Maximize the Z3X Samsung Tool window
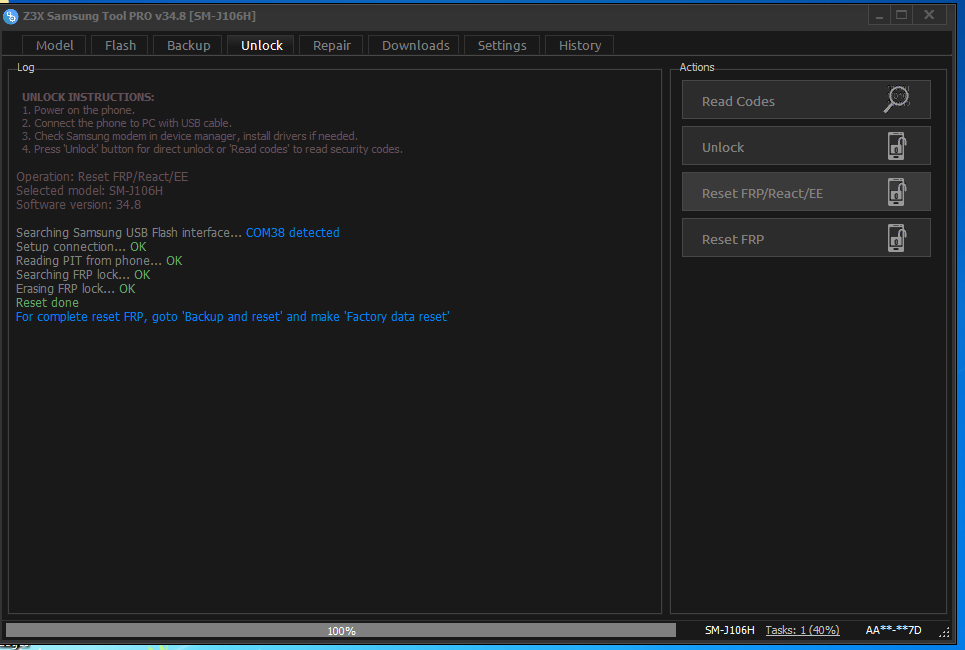 (902, 15)
